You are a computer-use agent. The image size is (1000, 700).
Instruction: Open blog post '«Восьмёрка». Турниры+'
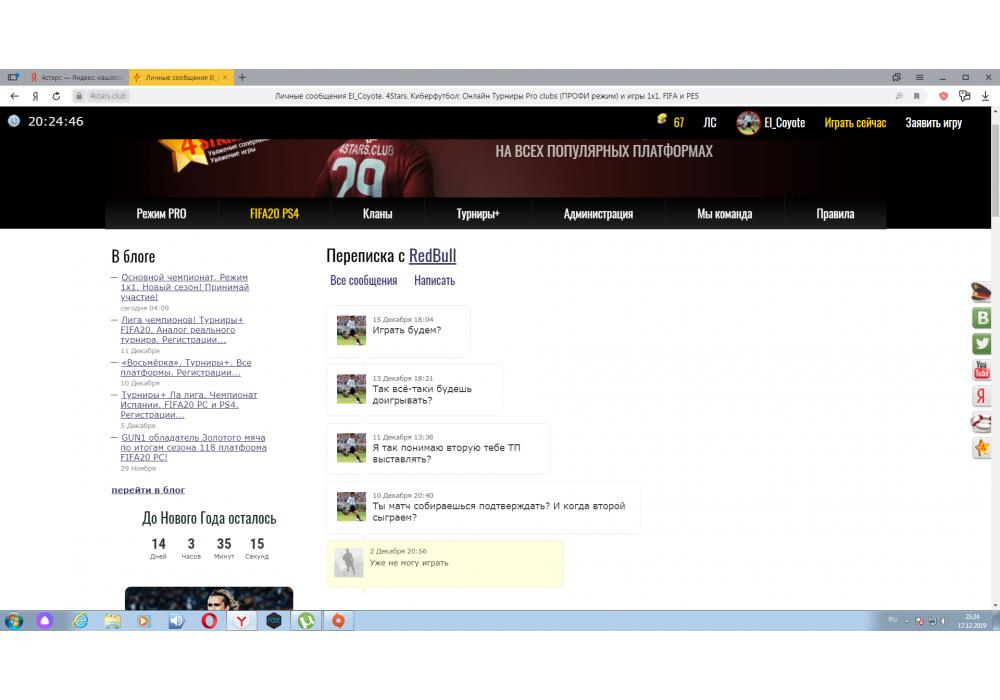186,367
